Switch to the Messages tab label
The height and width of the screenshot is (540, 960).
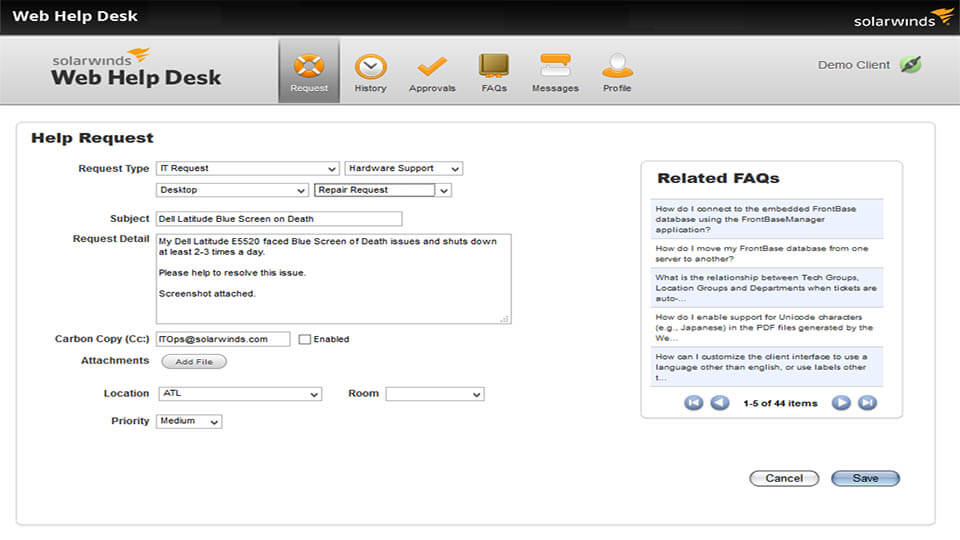pyautogui.click(x=555, y=88)
